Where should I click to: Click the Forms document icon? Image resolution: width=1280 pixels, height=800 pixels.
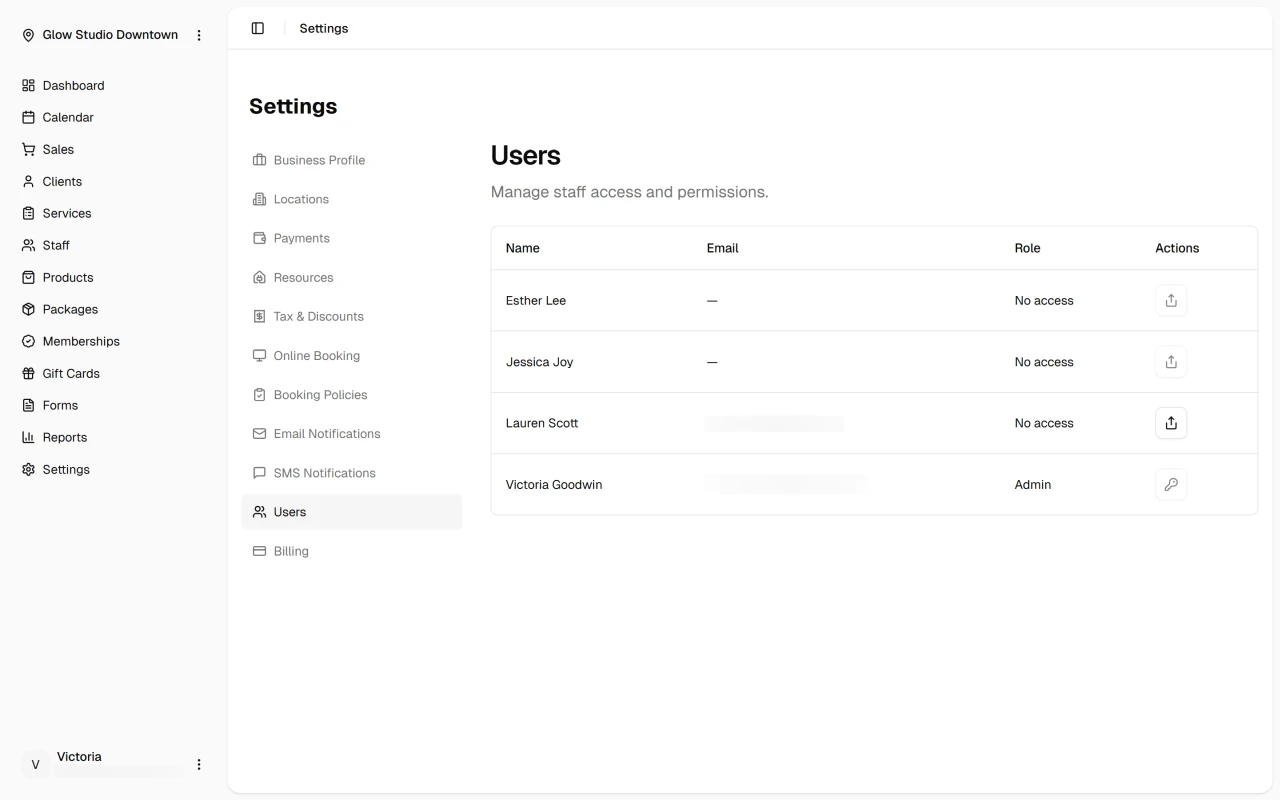[x=28, y=405]
